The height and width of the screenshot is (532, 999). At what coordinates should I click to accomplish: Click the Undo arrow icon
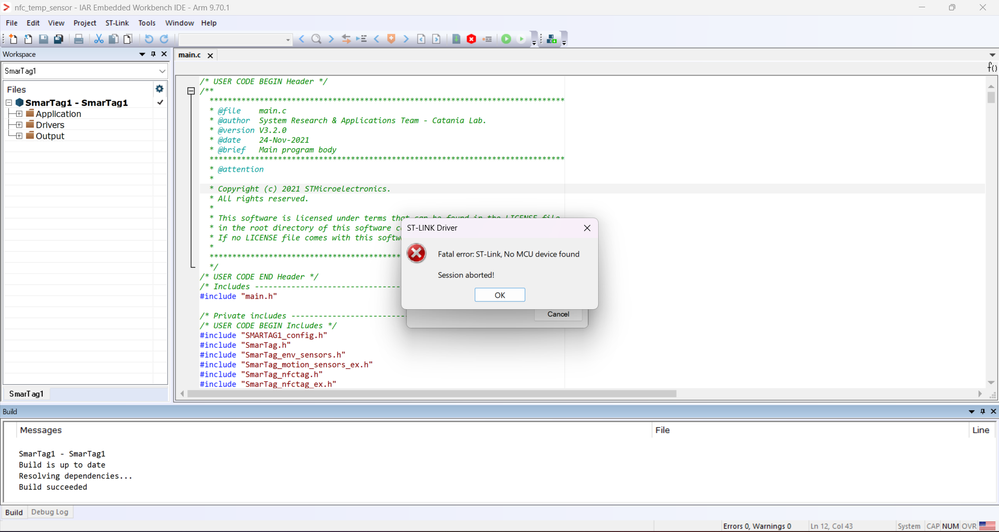[x=149, y=39]
